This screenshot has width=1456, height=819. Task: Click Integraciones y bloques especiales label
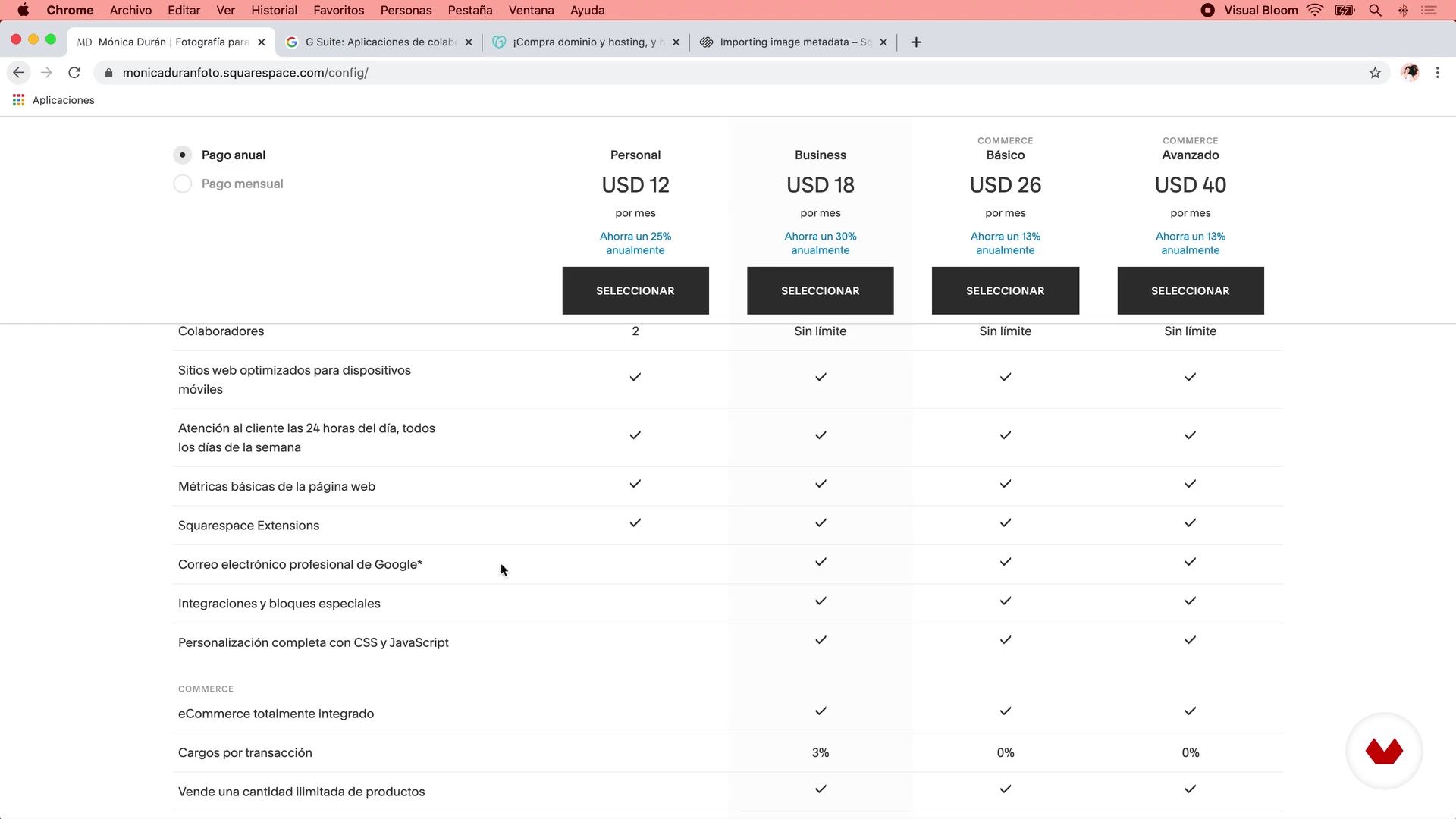point(279,604)
